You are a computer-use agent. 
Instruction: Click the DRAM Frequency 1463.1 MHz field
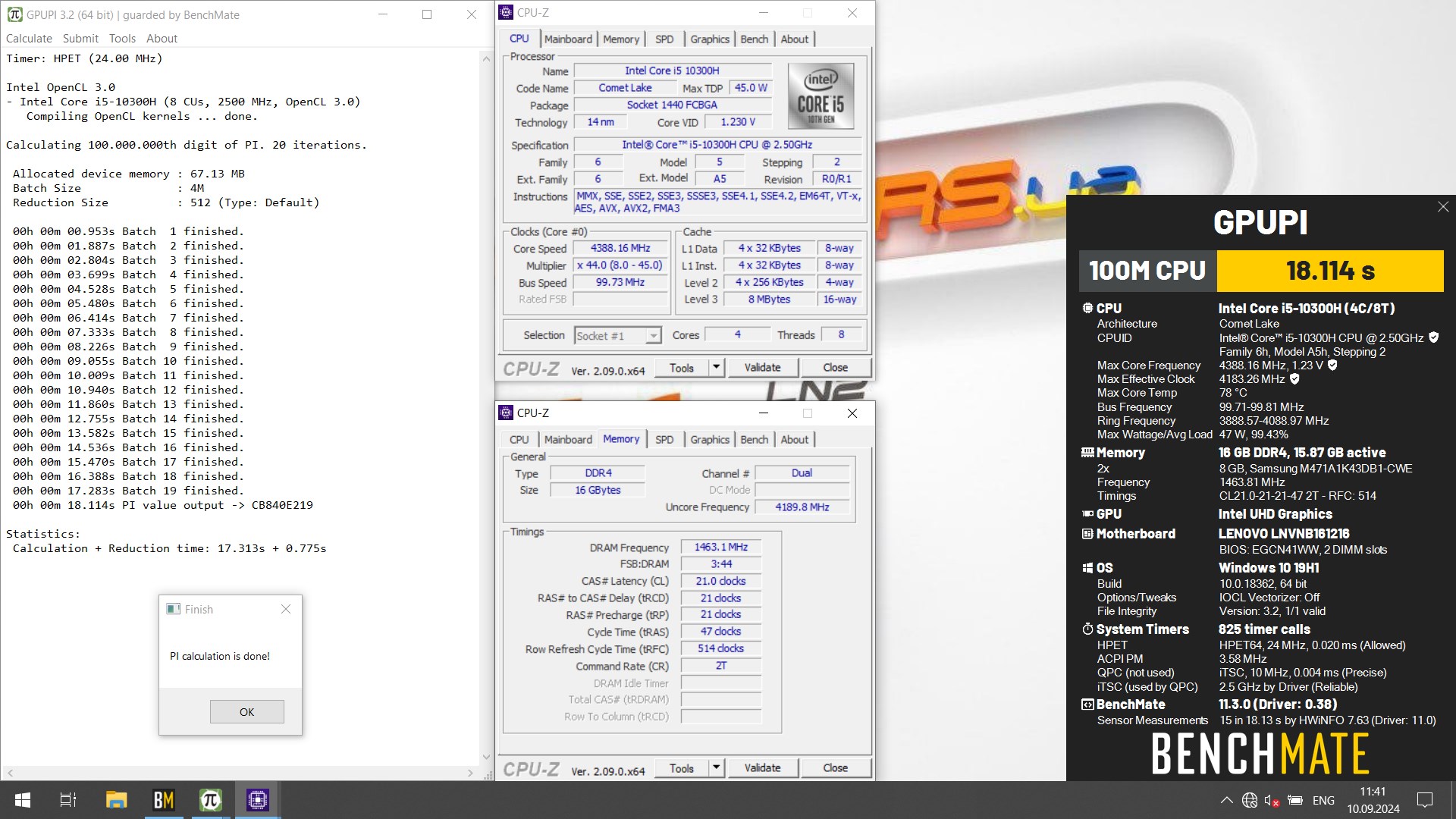click(x=721, y=547)
